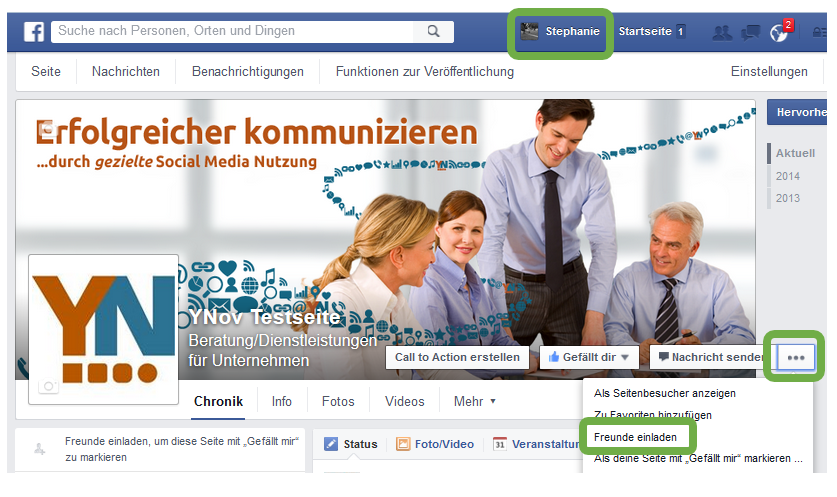Open Funktionen zur Veröffentlichung tab

pos(425,72)
